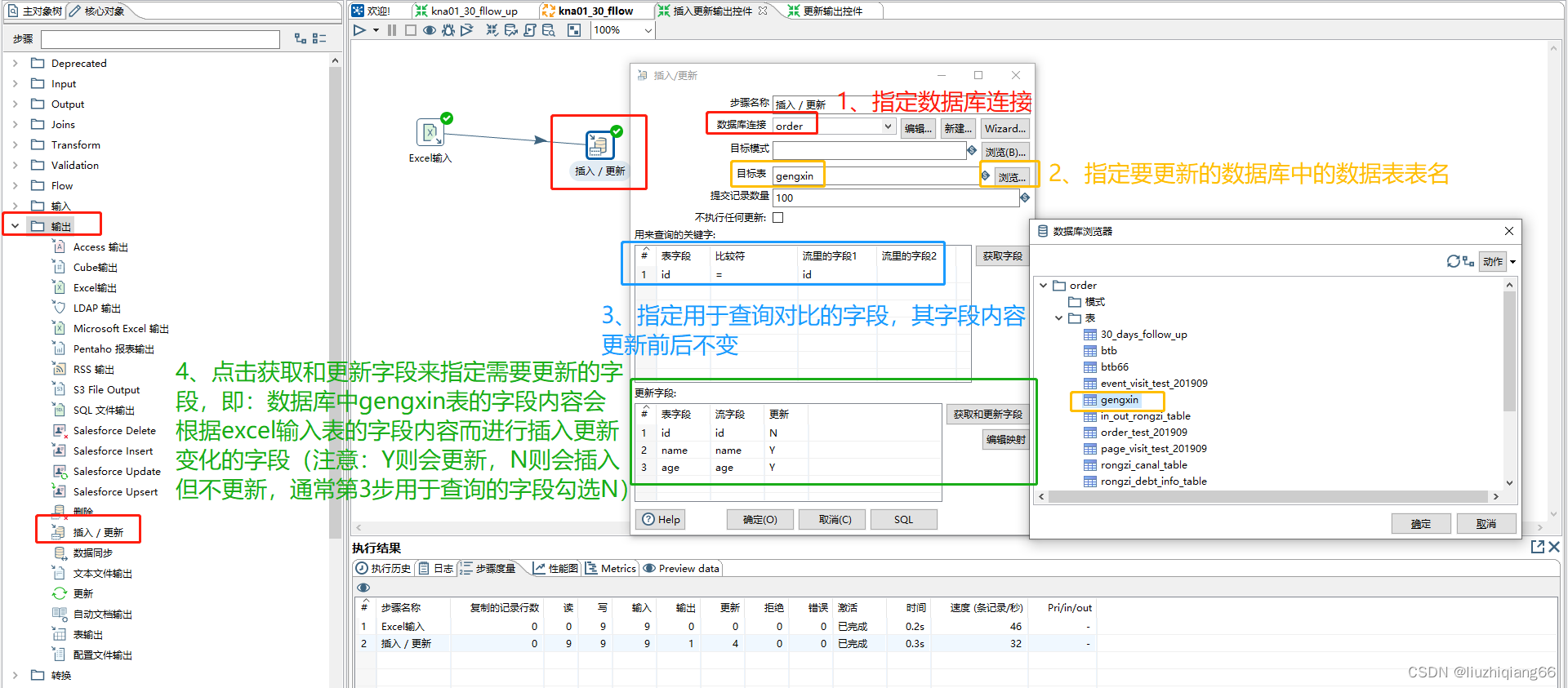
Task: Click the 编辑映射 button
Action: (1005, 439)
